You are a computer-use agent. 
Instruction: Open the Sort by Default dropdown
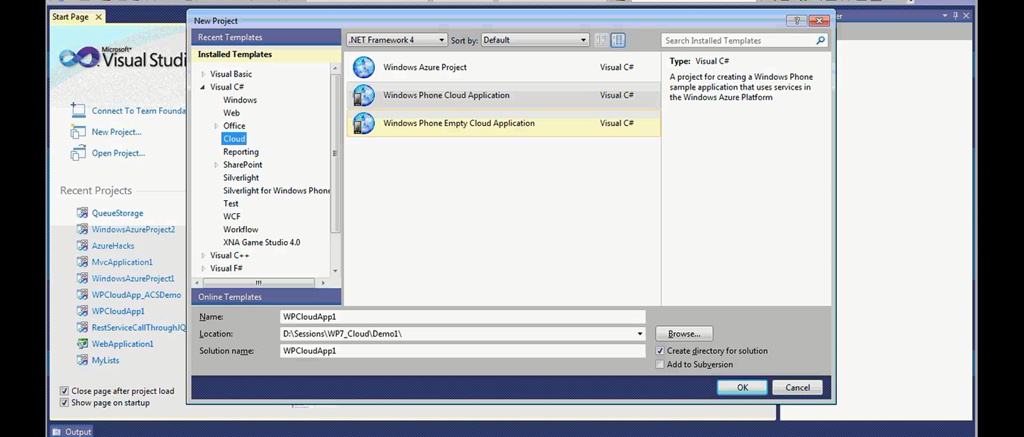[x=535, y=40]
